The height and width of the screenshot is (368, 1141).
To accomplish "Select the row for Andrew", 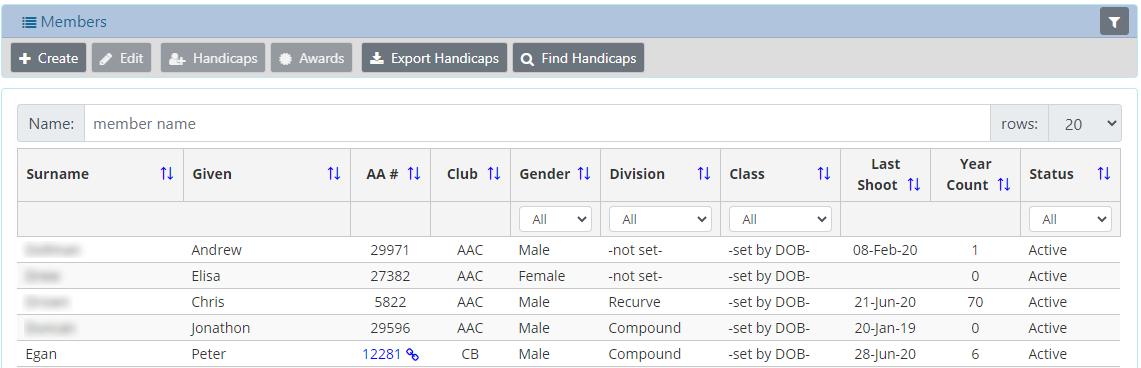I will tap(569, 250).
